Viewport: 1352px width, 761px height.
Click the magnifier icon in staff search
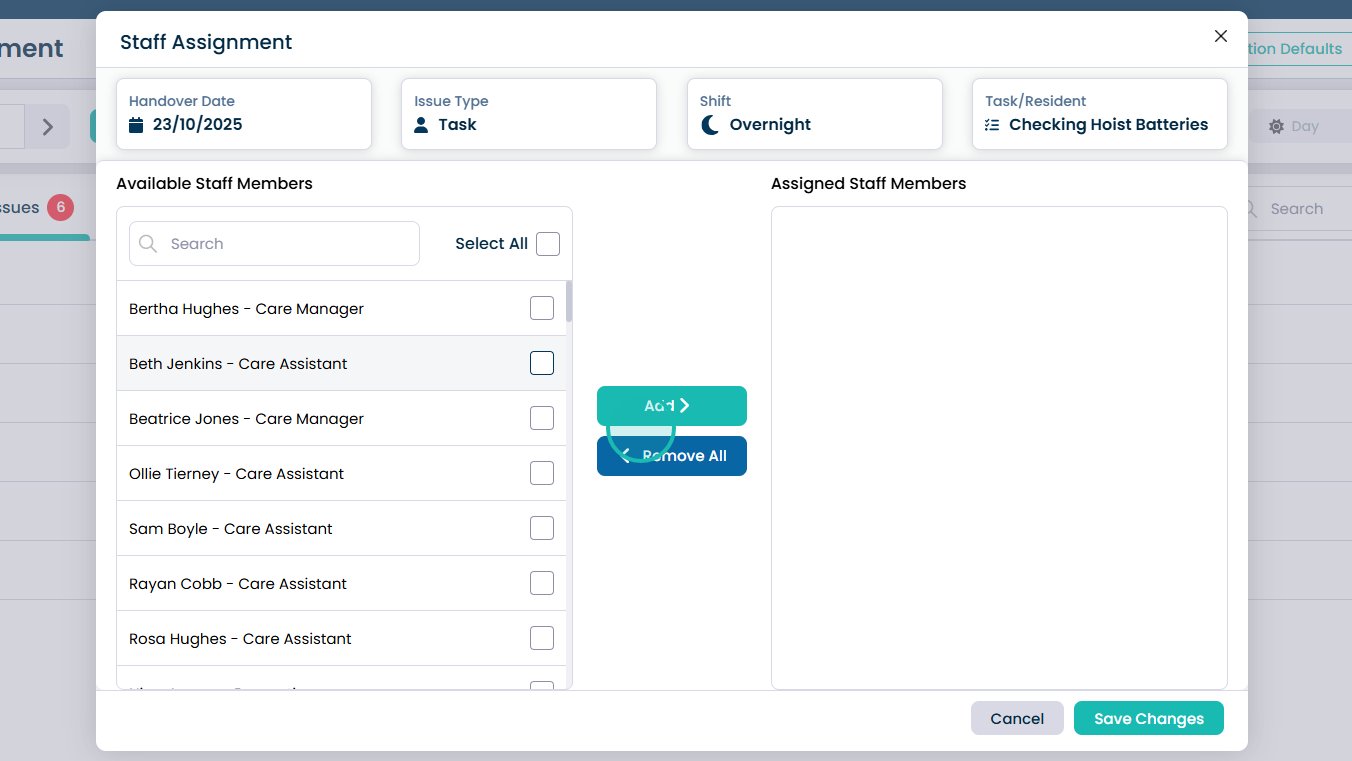click(x=148, y=244)
